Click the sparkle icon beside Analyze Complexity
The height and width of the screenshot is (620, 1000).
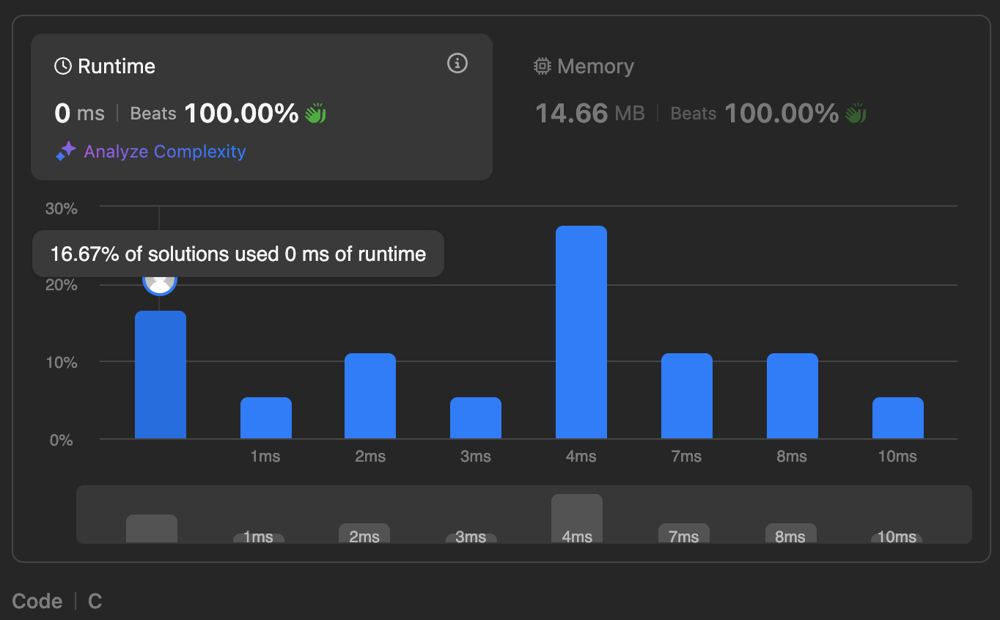(x=65, y=152)
